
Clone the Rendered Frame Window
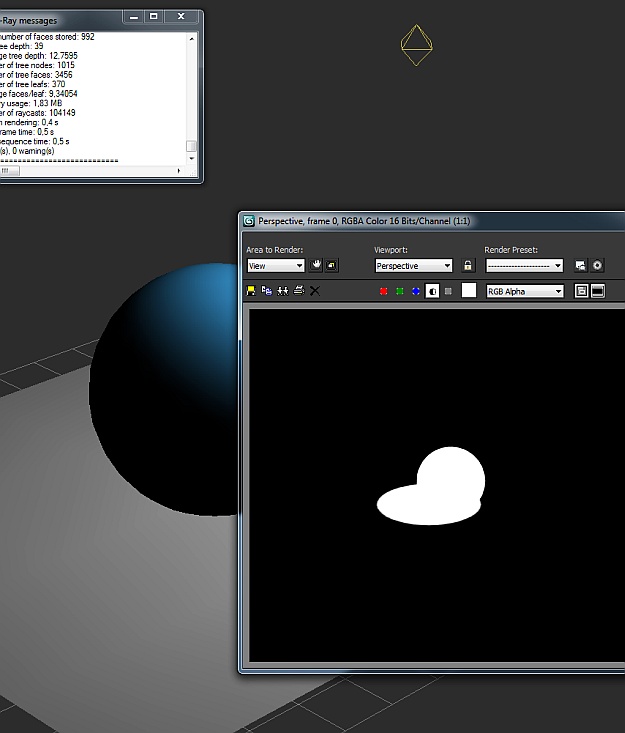click(x=283, y=291)
